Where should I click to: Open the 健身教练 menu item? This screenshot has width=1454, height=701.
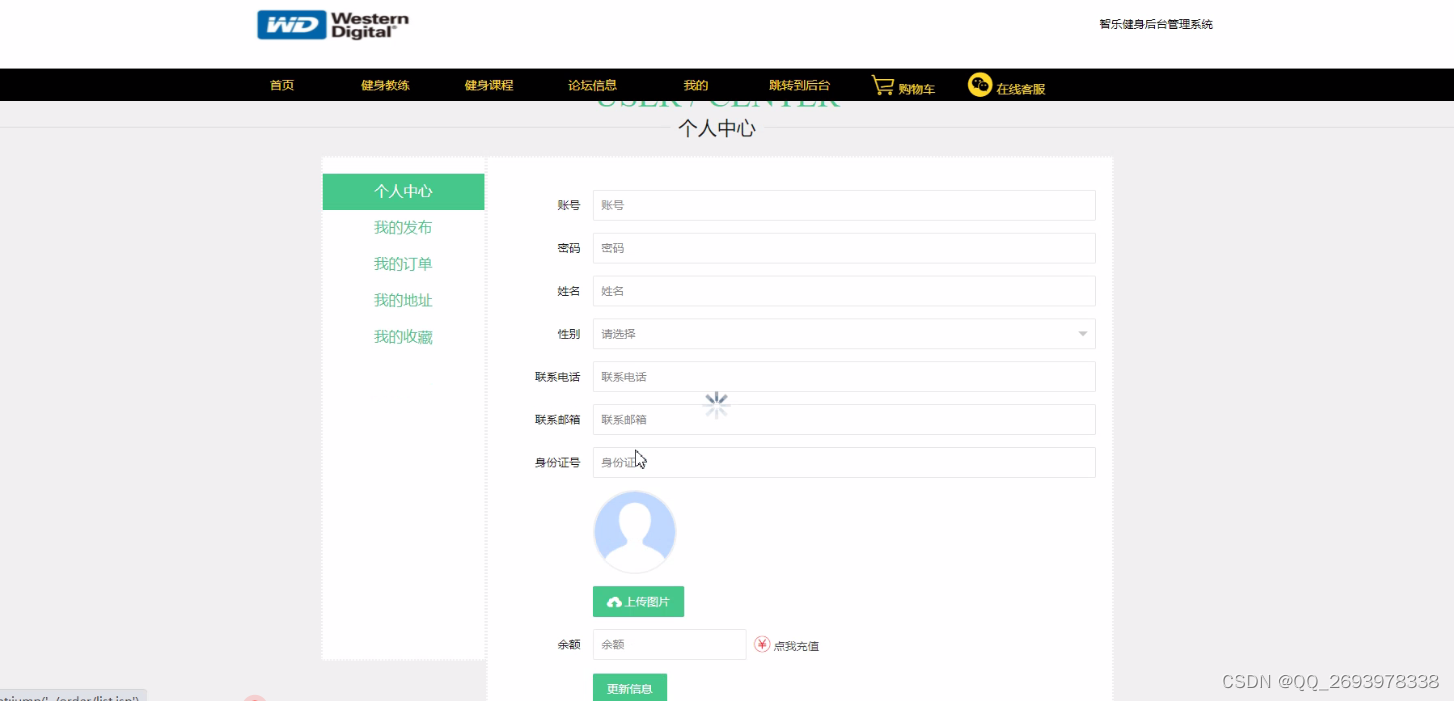(x=385, y=86)
